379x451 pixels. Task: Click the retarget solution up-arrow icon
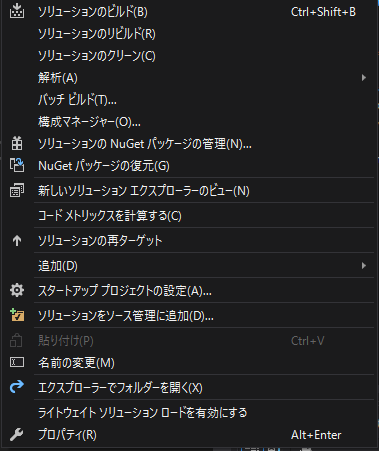(x=17, y=240)
